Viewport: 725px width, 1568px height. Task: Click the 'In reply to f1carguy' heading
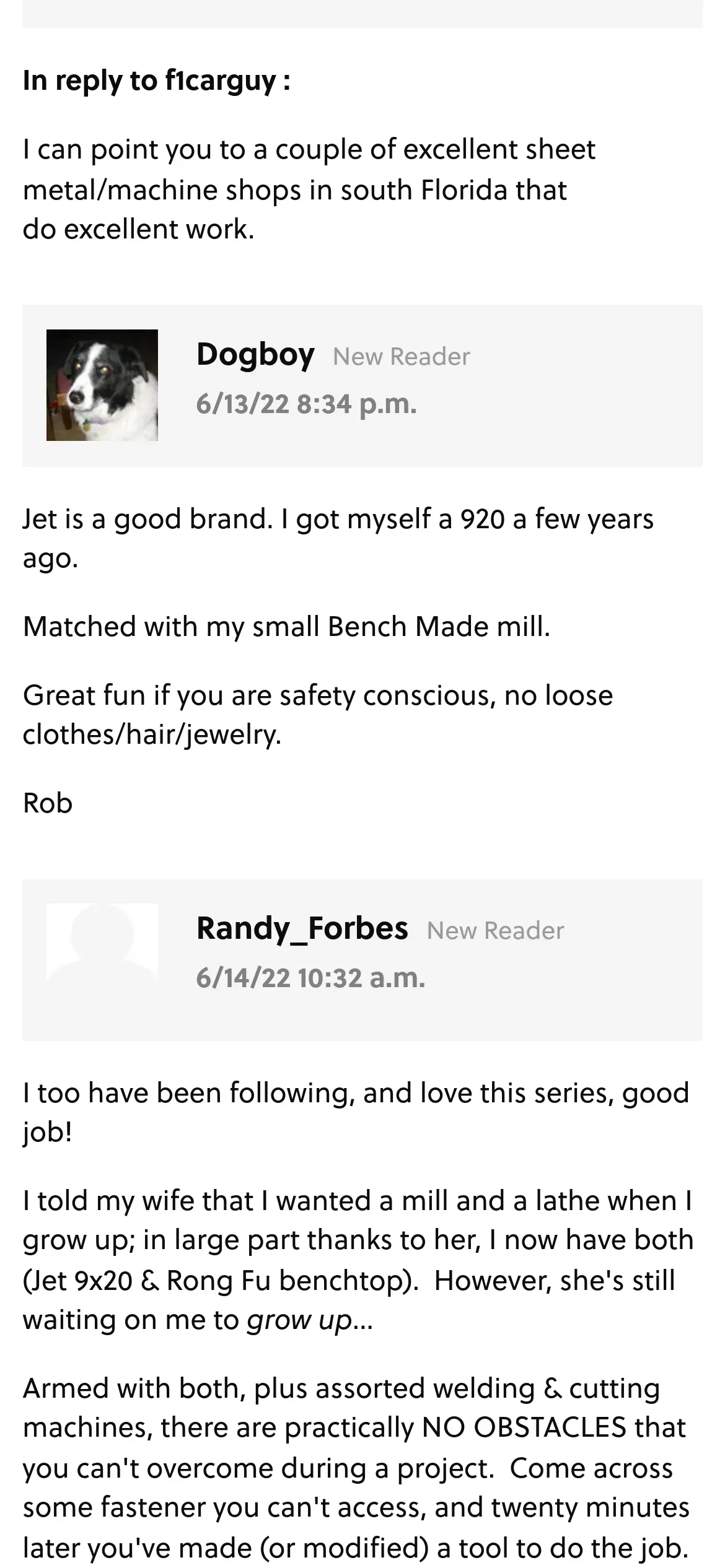(x=157, y=81)
